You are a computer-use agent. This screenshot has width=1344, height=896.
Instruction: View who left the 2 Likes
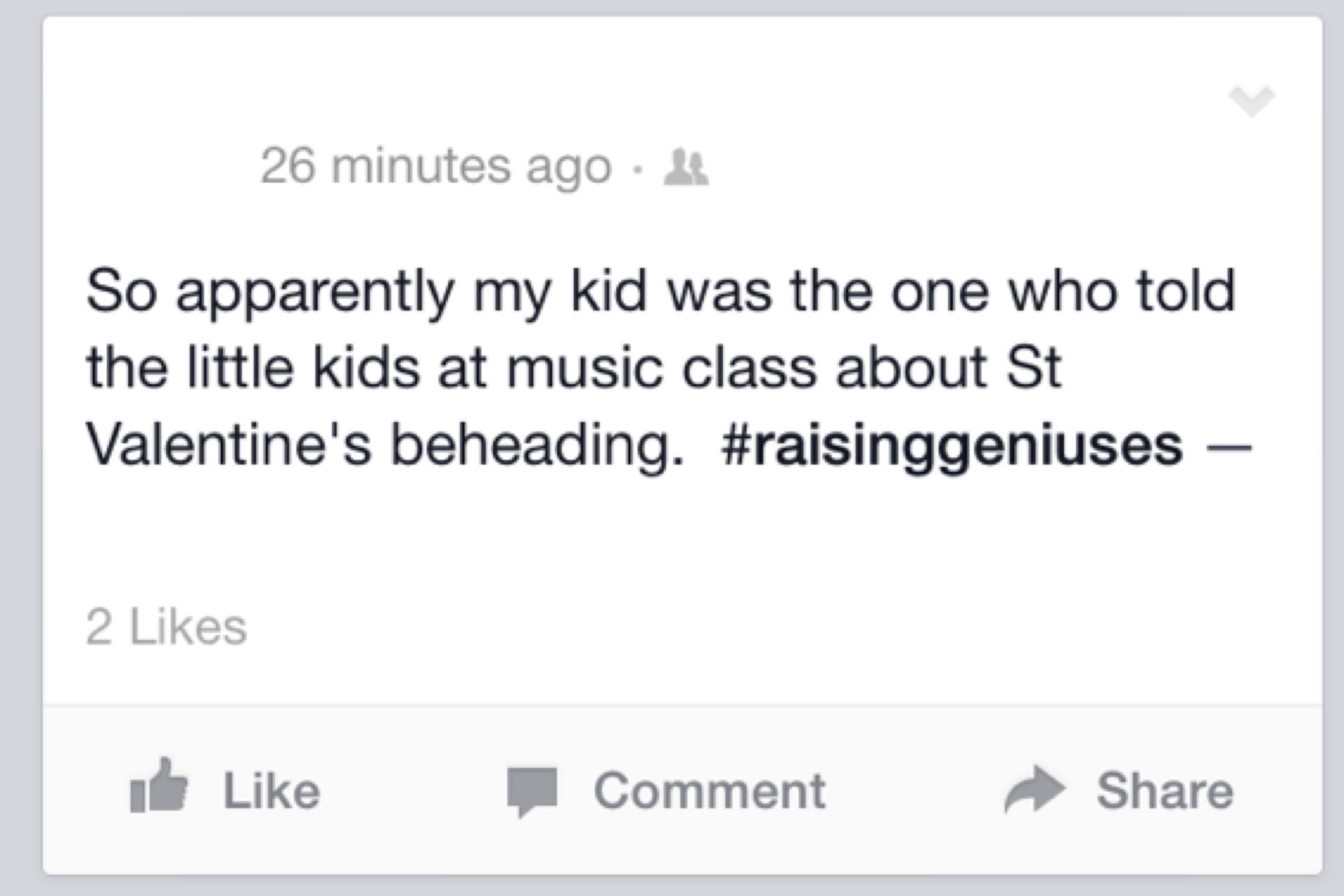click(x=166, y=627)
